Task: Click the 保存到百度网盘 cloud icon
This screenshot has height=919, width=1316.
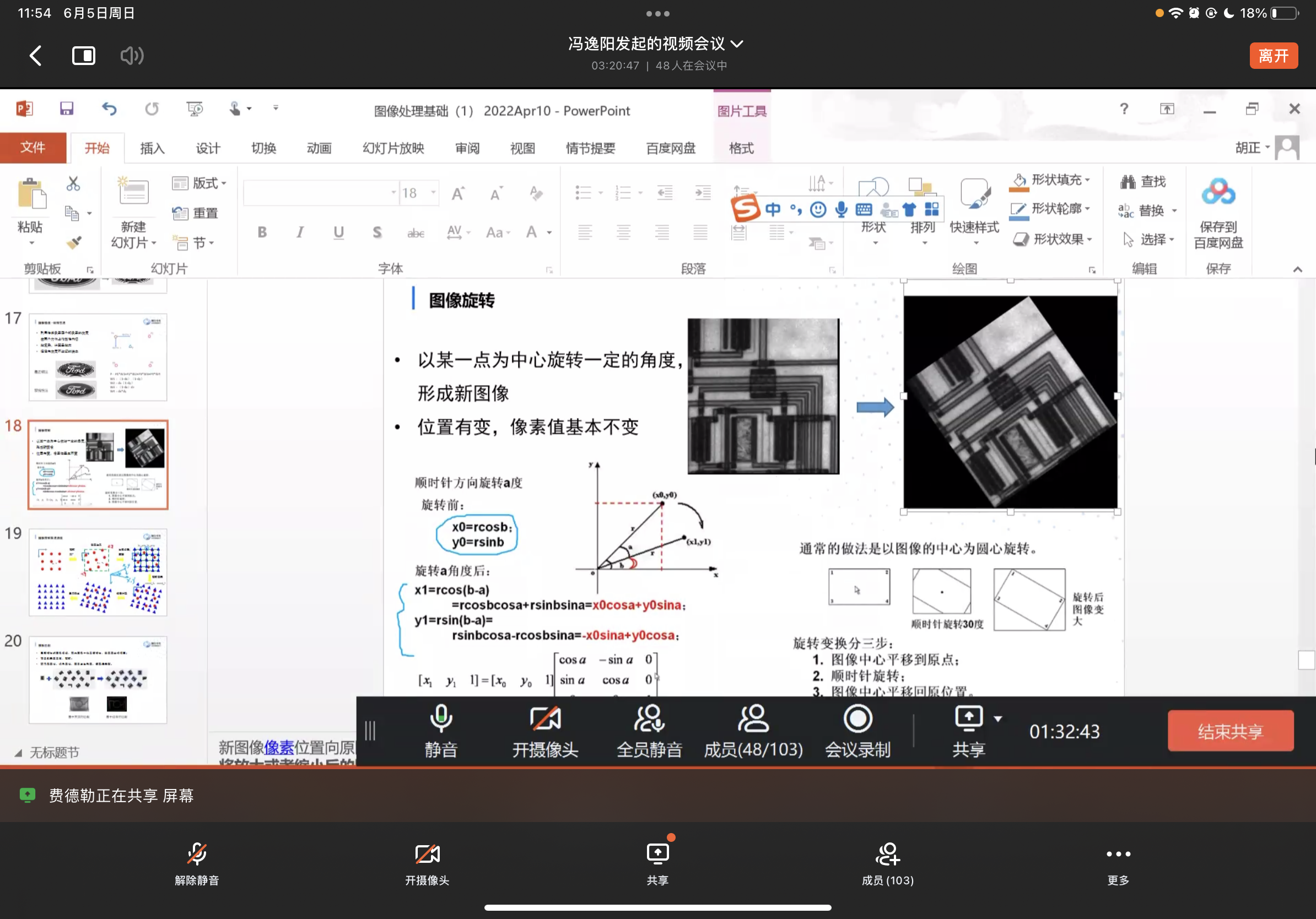Action: [1218, 192]
